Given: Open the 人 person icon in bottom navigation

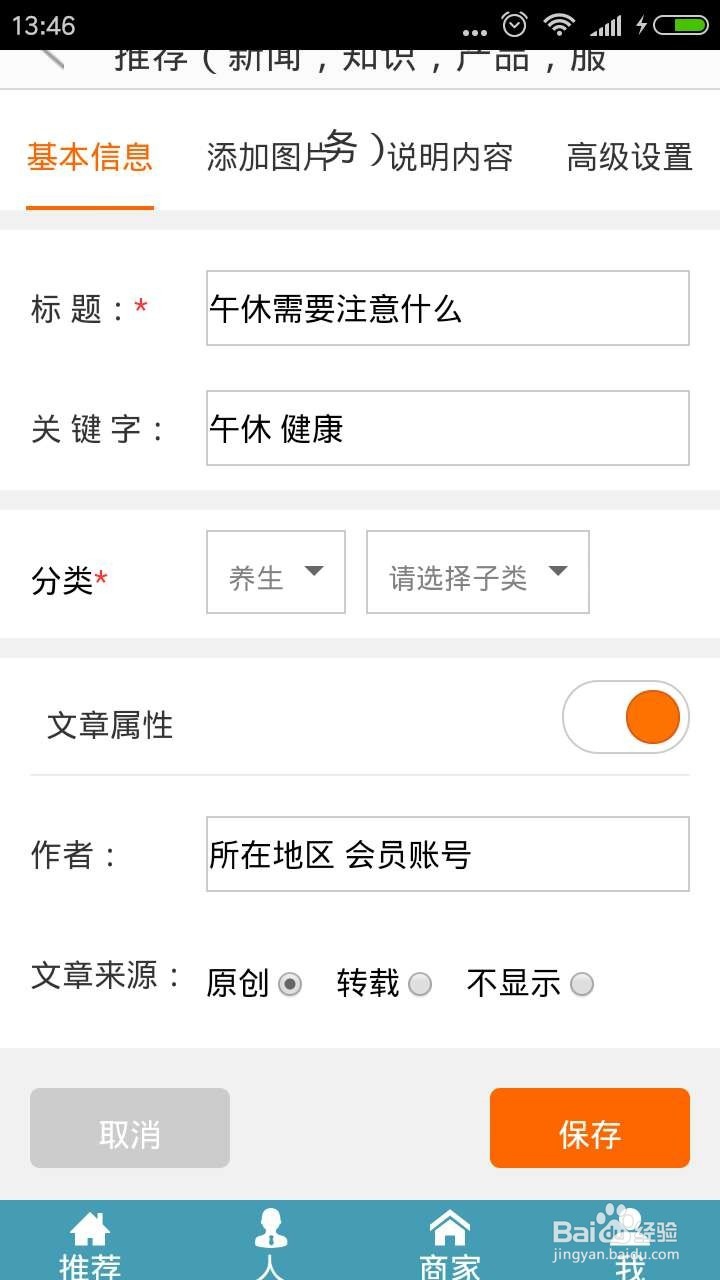Looking at the screenshot, I should [x=270, y=1230].
